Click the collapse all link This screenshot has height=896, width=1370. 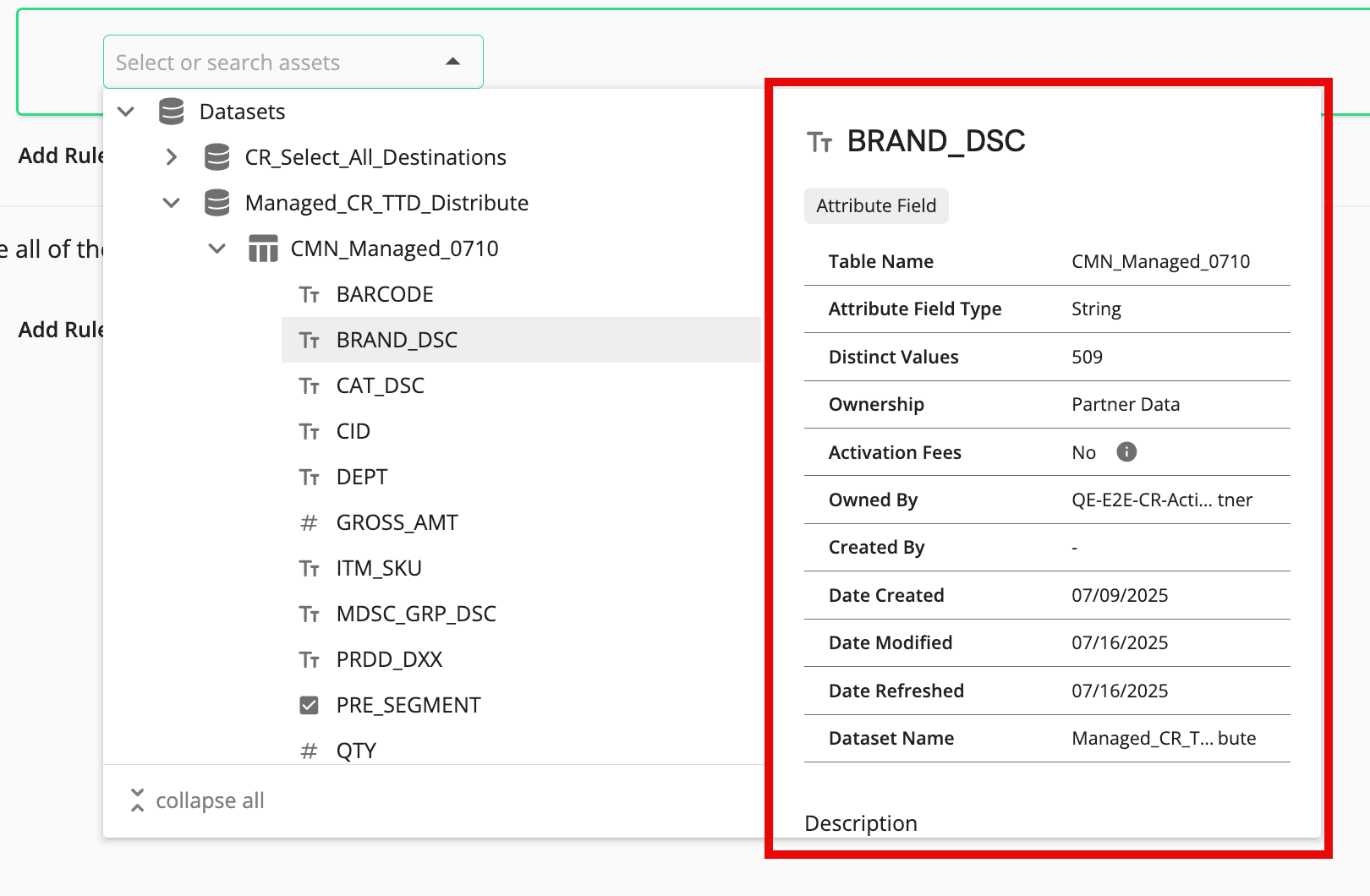pyautogui.click(x=197, y=800)
